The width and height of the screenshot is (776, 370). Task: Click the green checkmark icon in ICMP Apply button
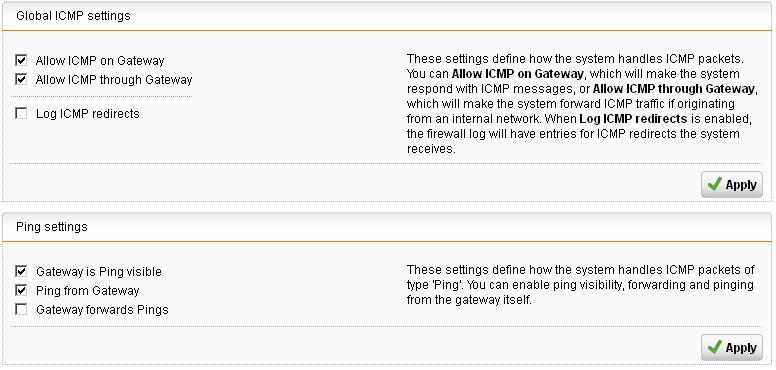point(715,185)
